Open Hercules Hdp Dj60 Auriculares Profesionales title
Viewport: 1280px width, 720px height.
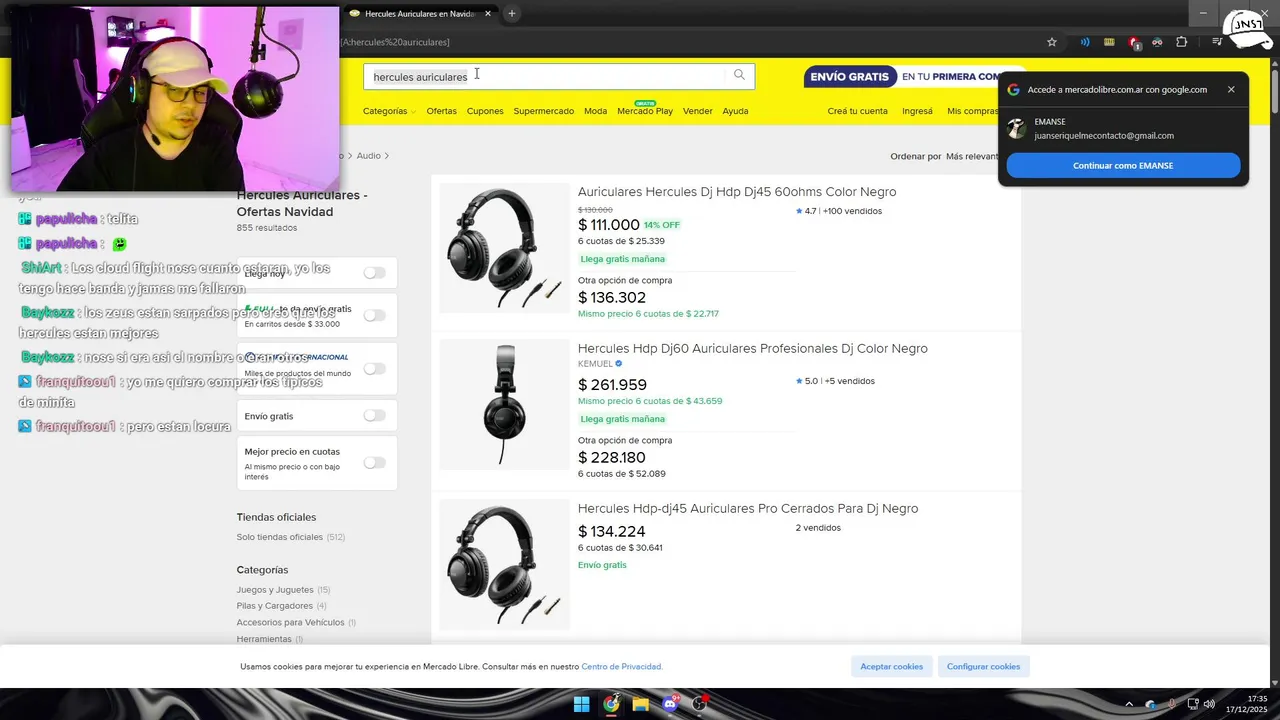[x=753, y=348]
